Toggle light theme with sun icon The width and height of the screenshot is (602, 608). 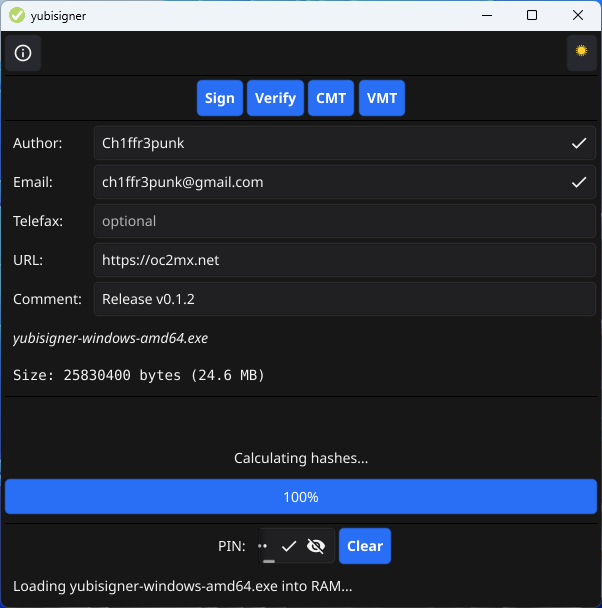pyautogui.click(x=581, y=53)
